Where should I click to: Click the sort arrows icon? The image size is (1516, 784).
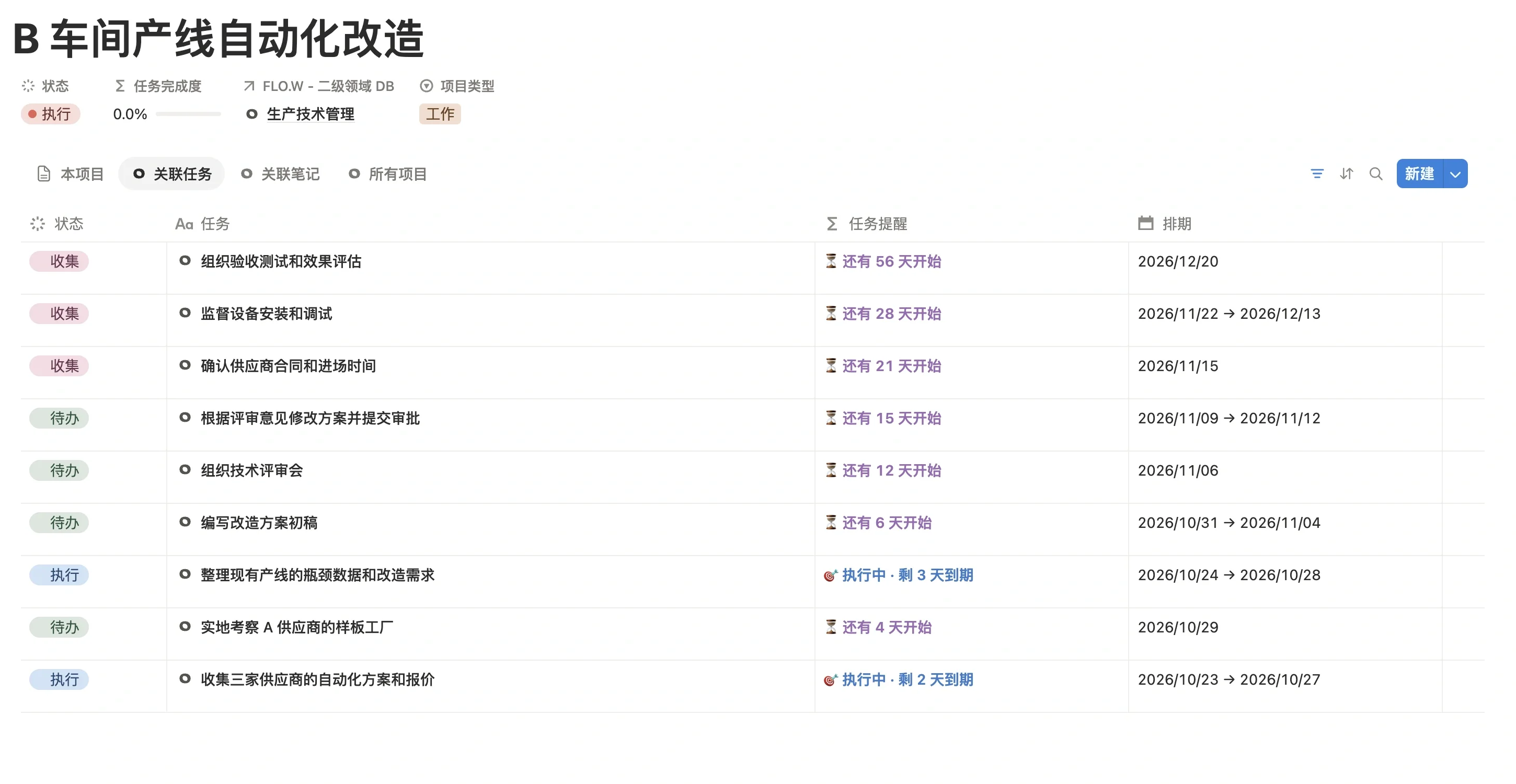1346,174
